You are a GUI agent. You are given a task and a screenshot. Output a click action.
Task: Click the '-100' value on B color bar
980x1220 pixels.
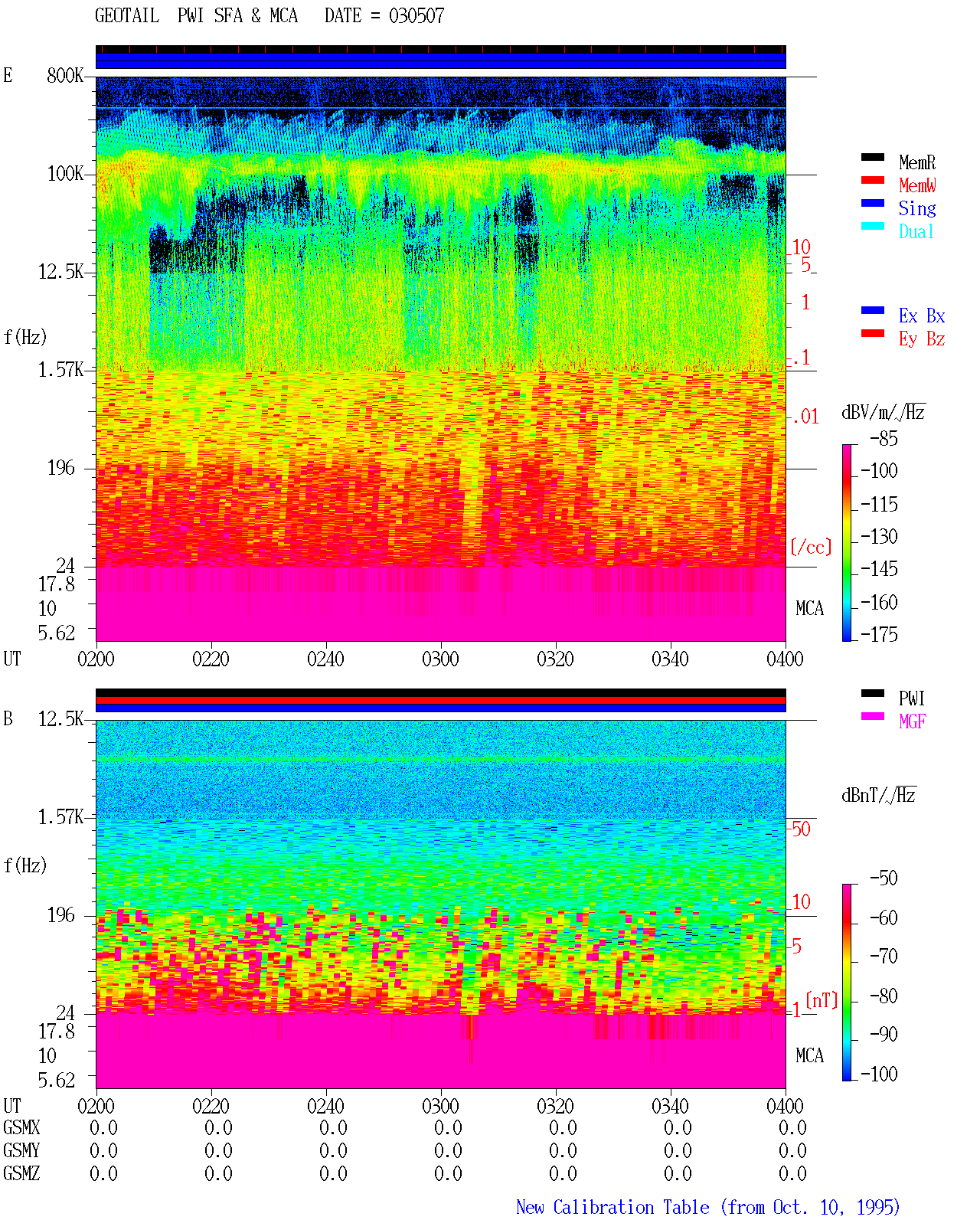879,1074
